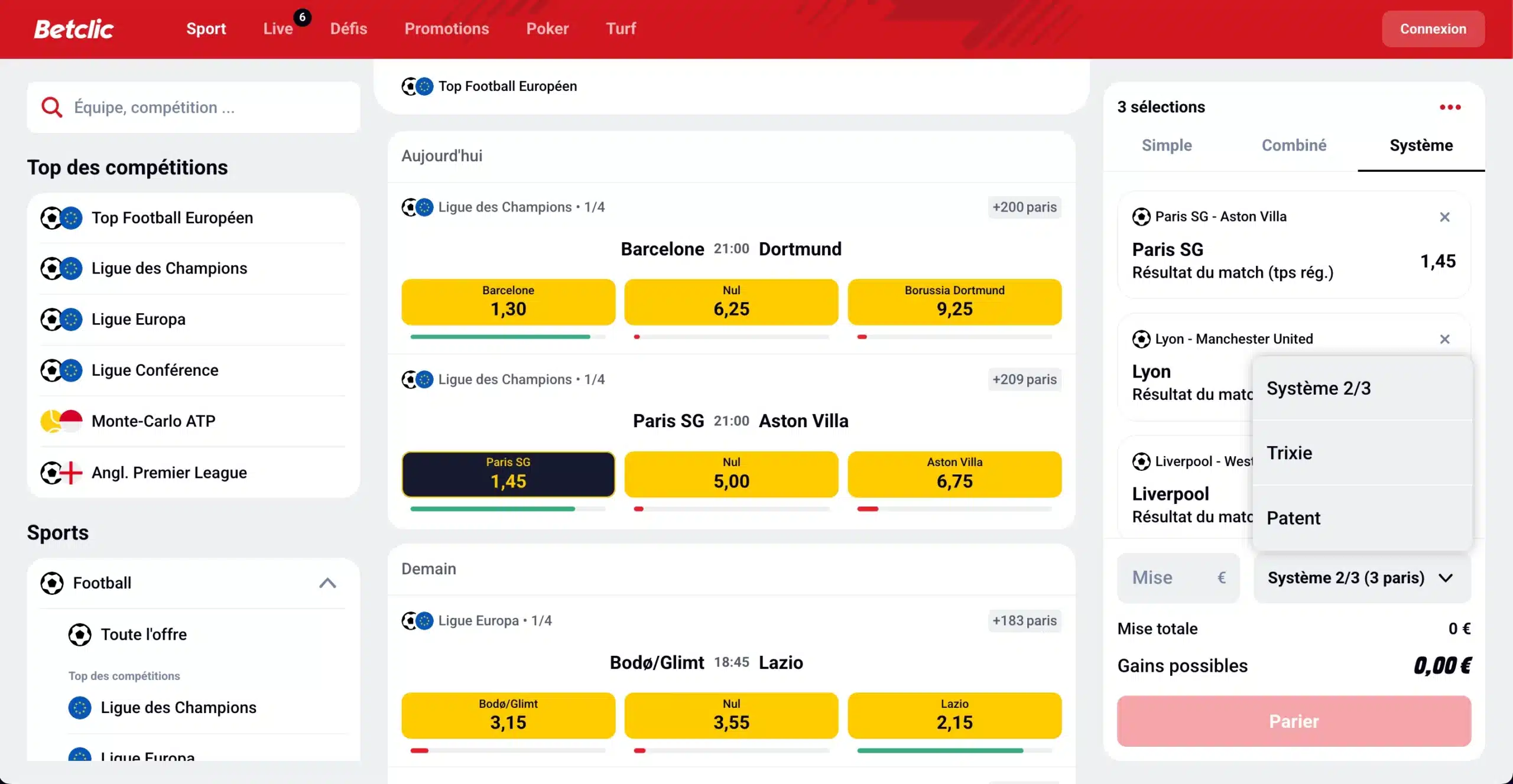Click the football icon beside Lyon - Manchester United
The image size is (1513, 784).
pyautogui.click(x=1141, y=339)
